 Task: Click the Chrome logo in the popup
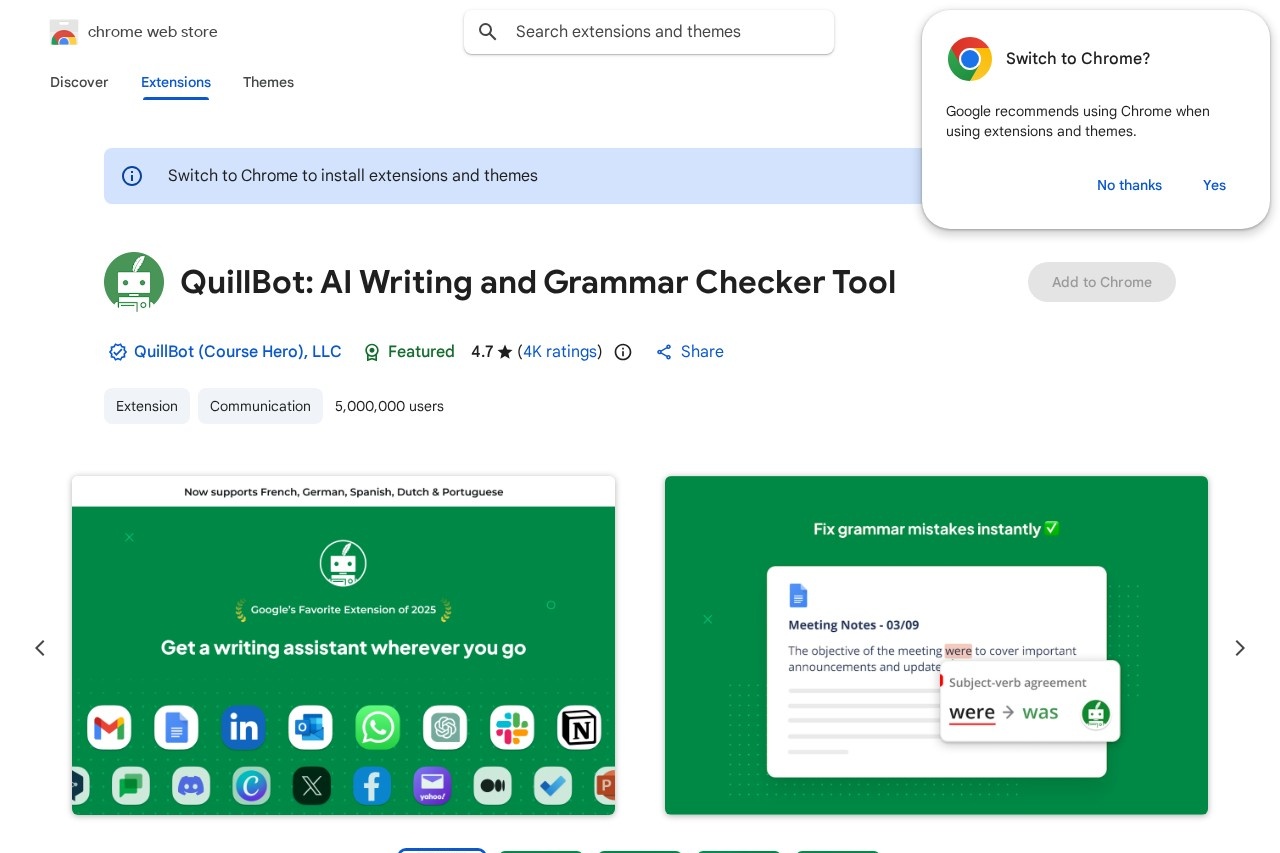(969, 59)
